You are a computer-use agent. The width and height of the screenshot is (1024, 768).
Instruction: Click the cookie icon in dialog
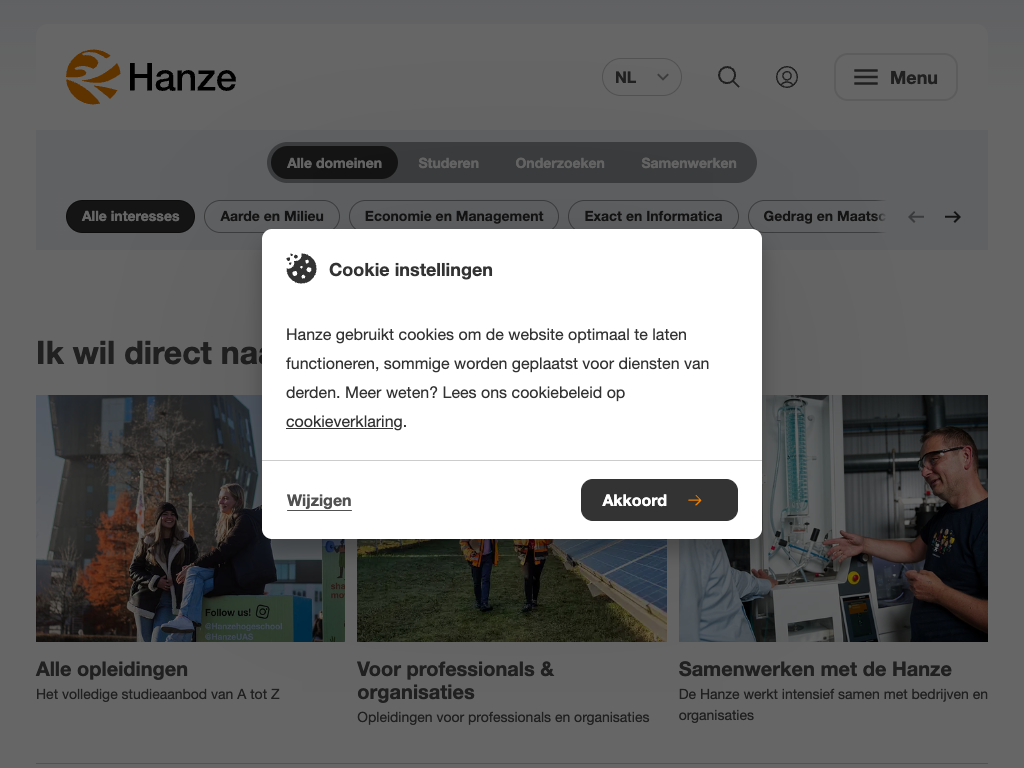click(x=301, y=269)
